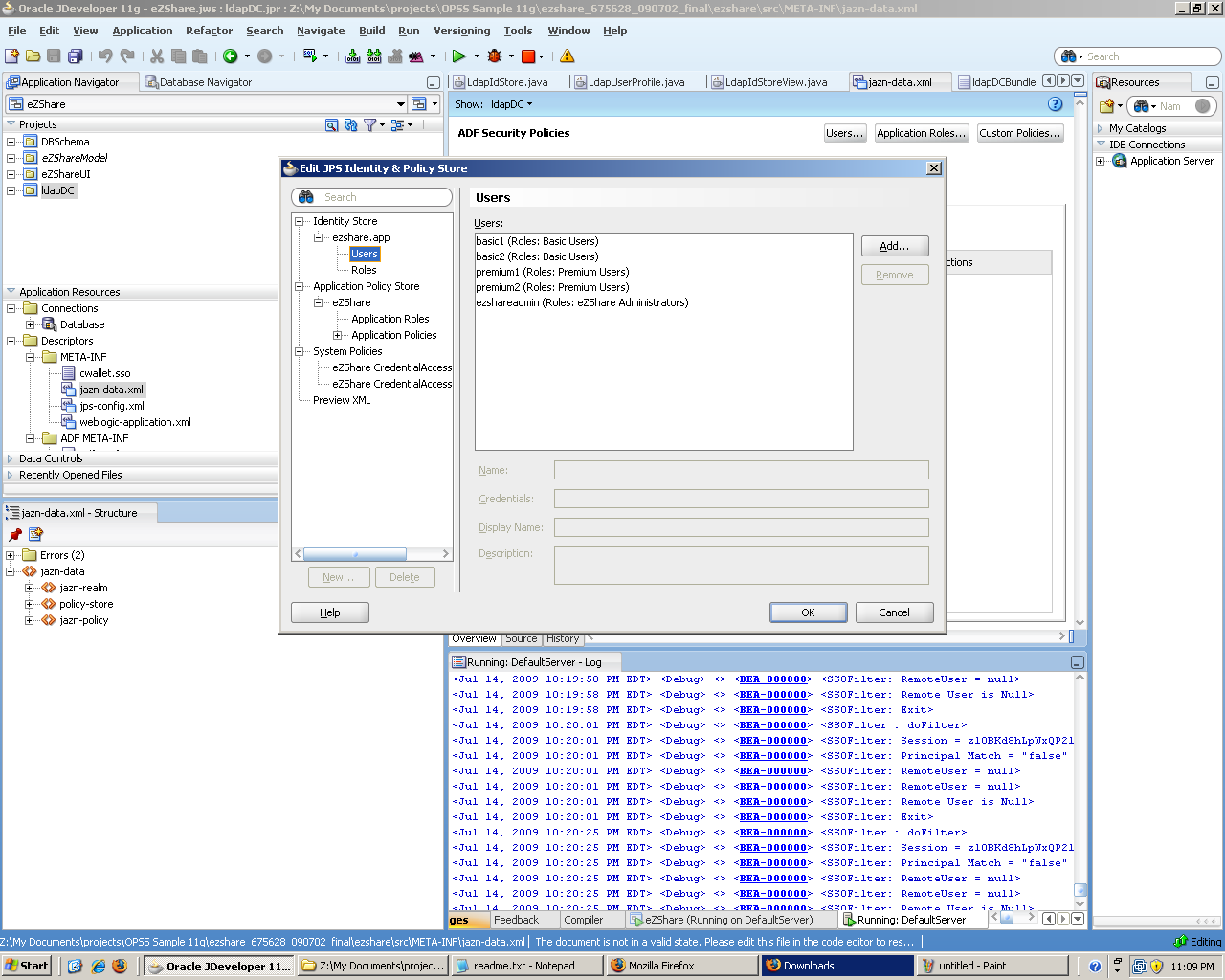Click the Open file folder icon
The height and width of the screenshot is (980, 1225).
tap(33, 56)
